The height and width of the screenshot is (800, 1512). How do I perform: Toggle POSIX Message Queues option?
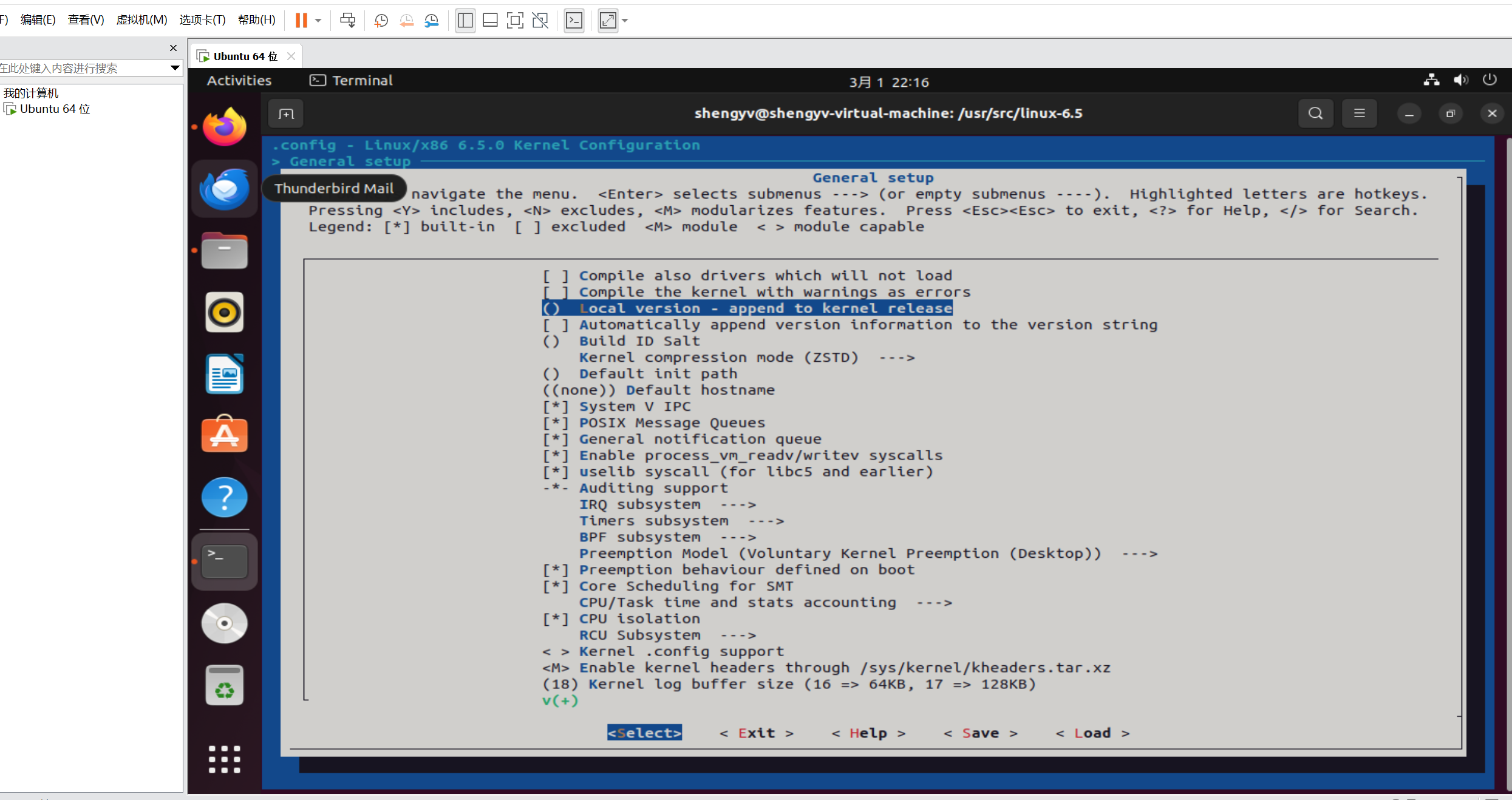[x=653, y=423]
